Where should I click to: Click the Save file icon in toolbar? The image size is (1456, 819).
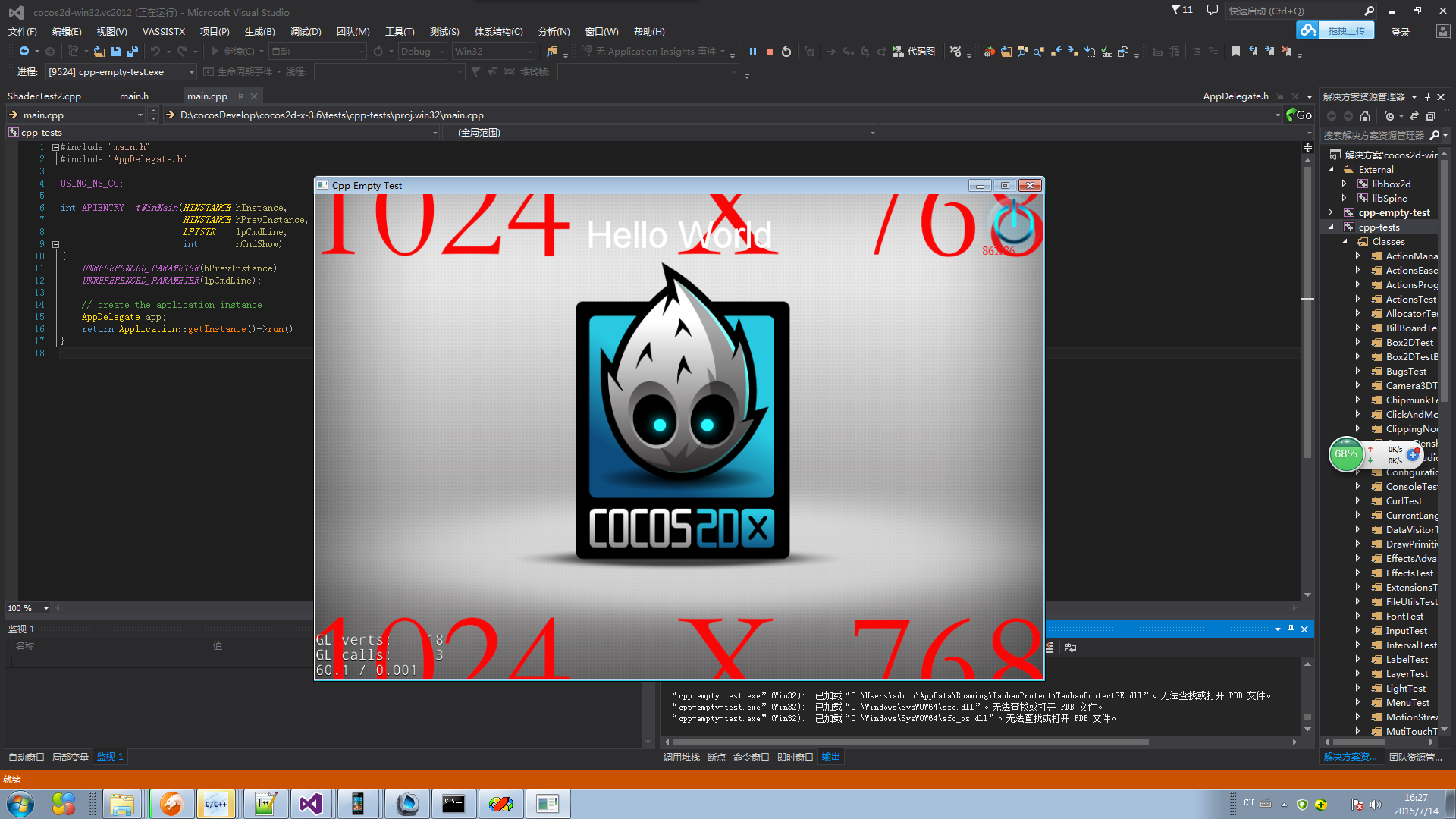click(116, 52)
